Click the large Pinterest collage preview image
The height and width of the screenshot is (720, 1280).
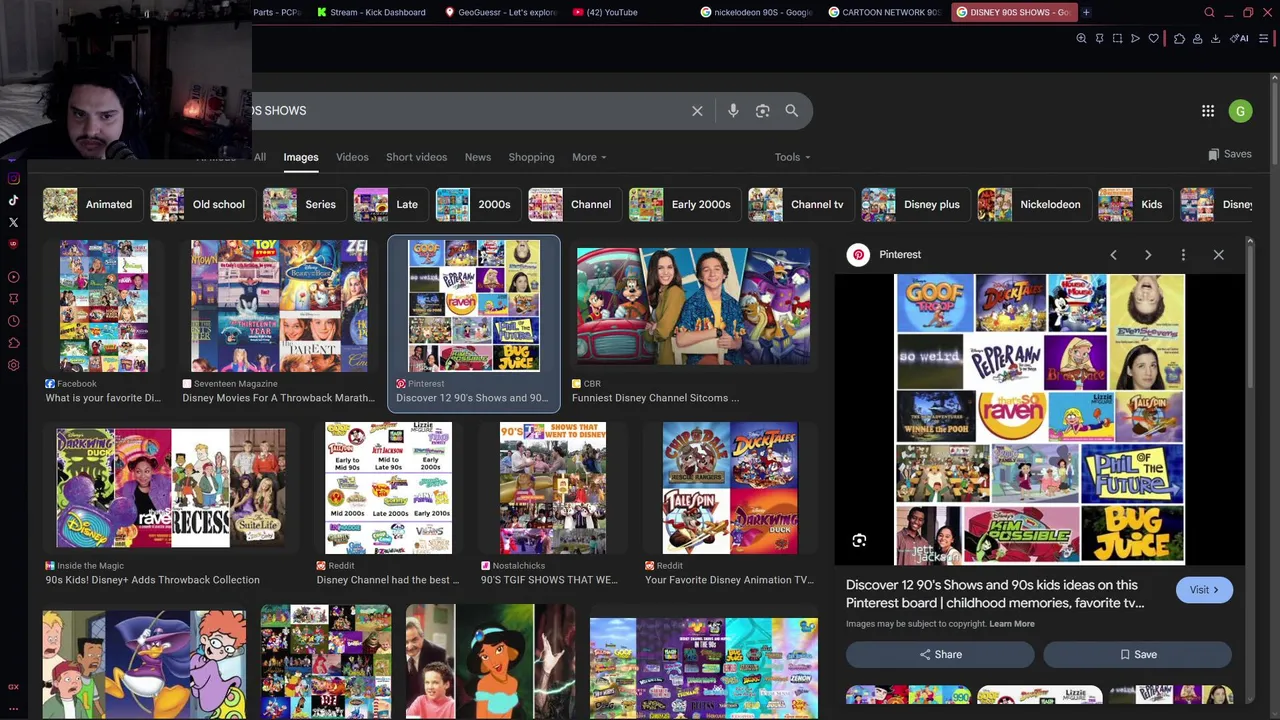1040,419
